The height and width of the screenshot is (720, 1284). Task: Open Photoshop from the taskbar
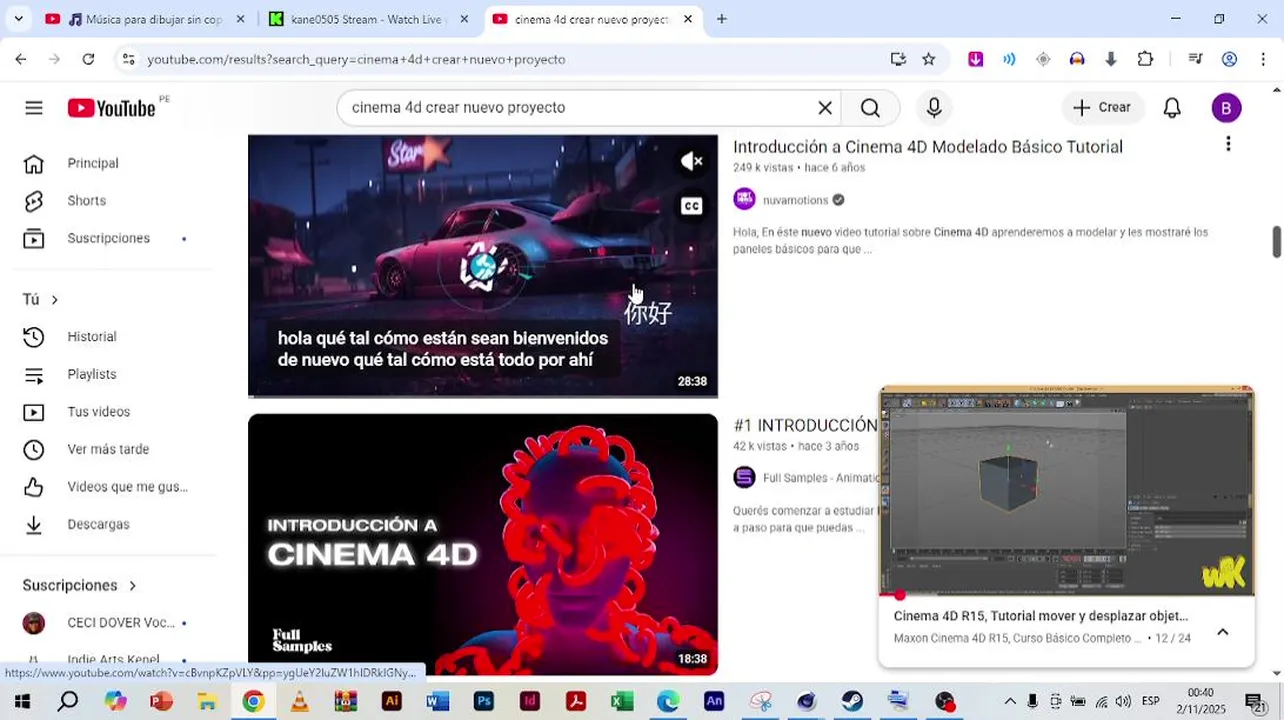[484, 701]
